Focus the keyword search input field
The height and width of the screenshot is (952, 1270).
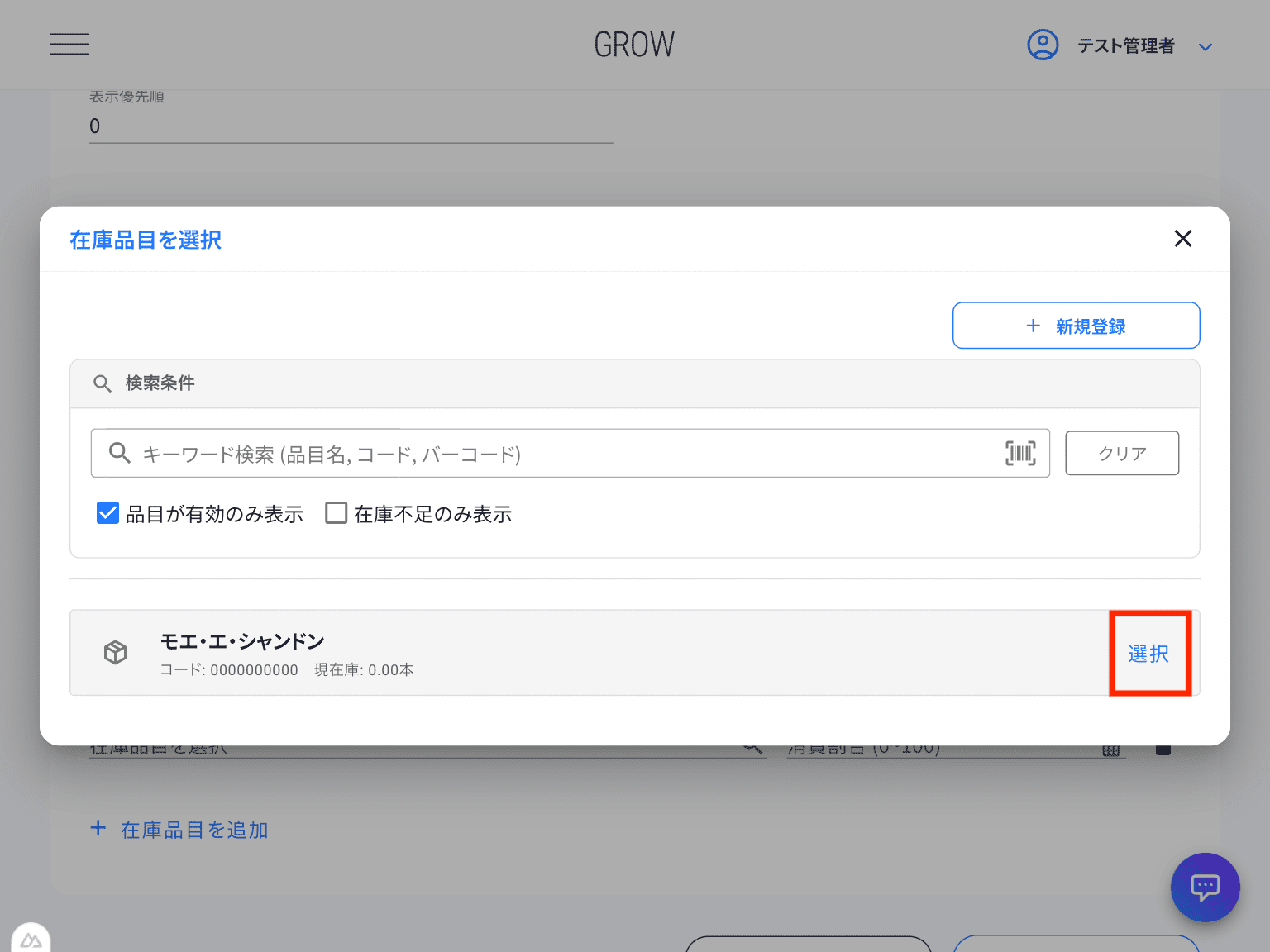(562, 454)
